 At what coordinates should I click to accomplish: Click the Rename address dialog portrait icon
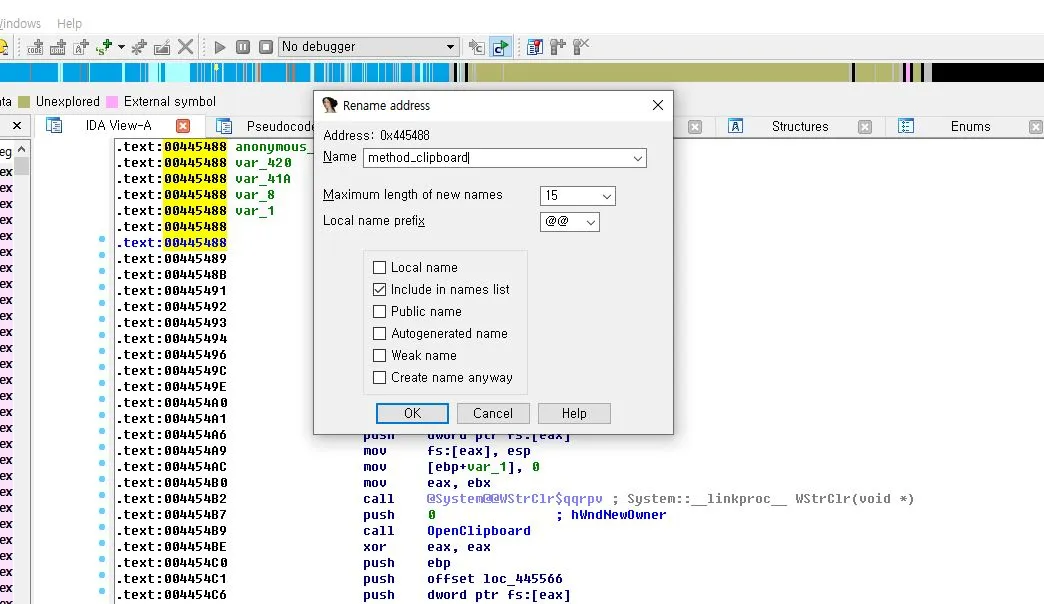(330, 105)
